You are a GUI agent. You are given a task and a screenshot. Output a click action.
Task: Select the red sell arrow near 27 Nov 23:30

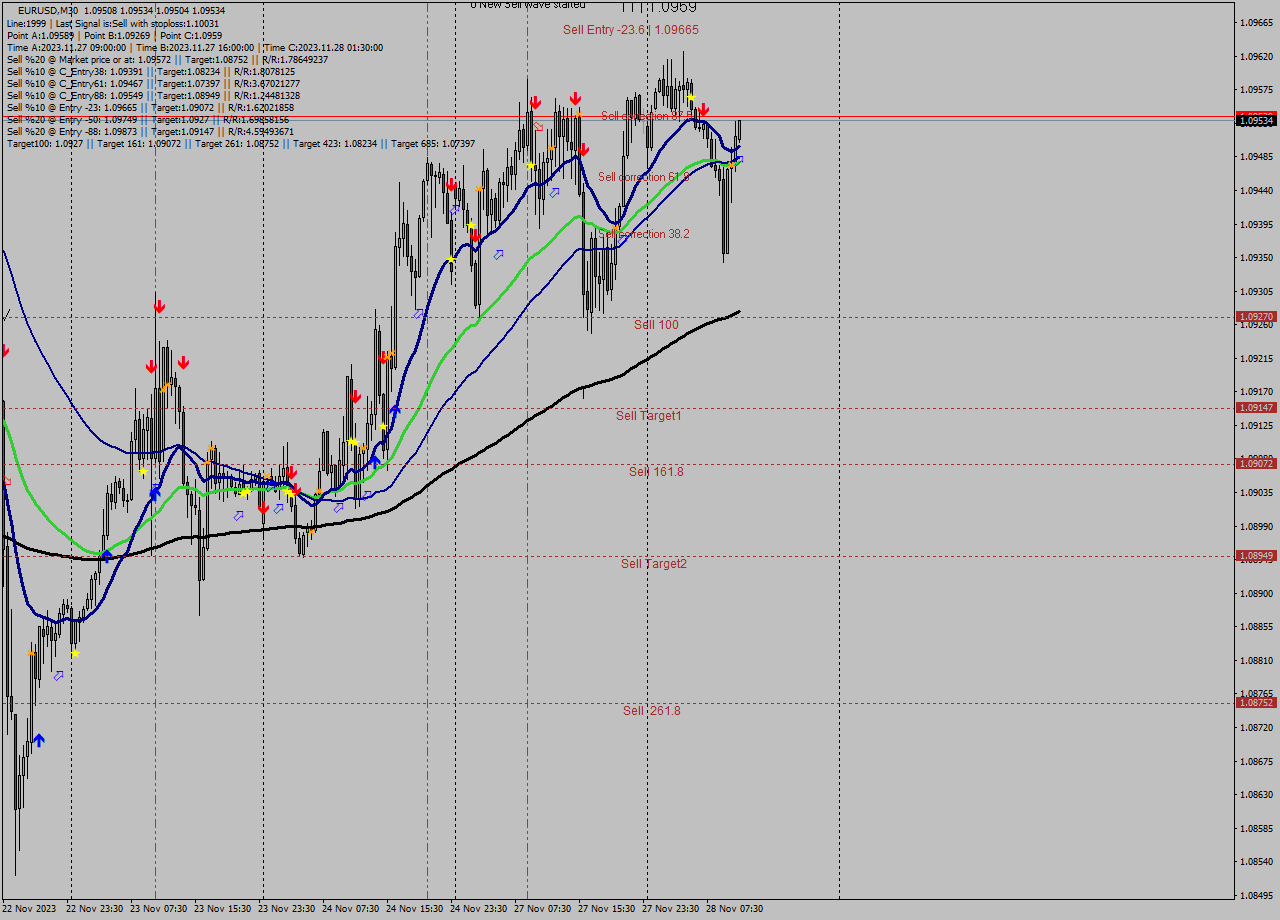coord(703,108)
